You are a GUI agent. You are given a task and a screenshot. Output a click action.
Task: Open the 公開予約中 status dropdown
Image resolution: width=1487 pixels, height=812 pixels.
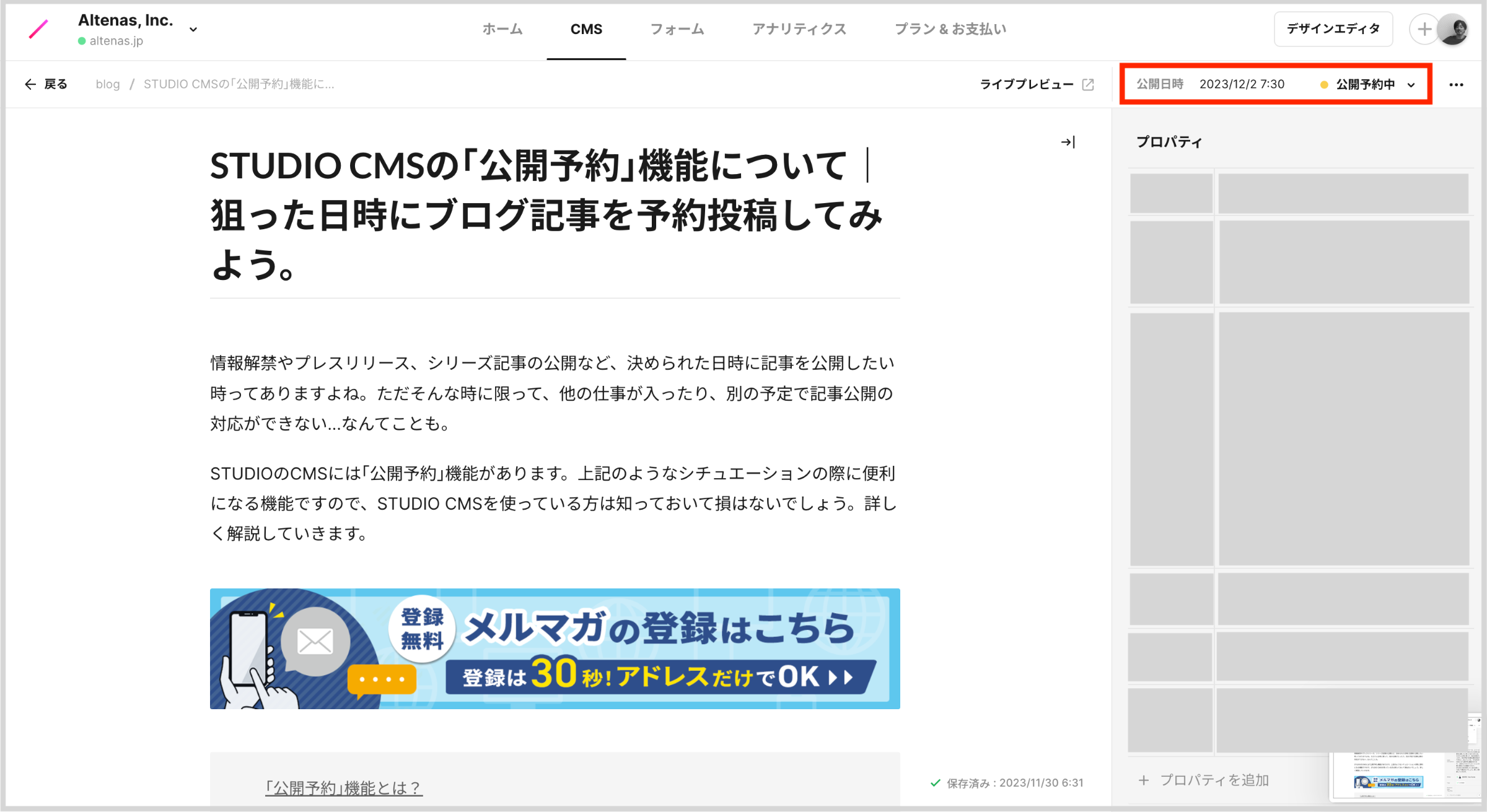point(1368,84)
